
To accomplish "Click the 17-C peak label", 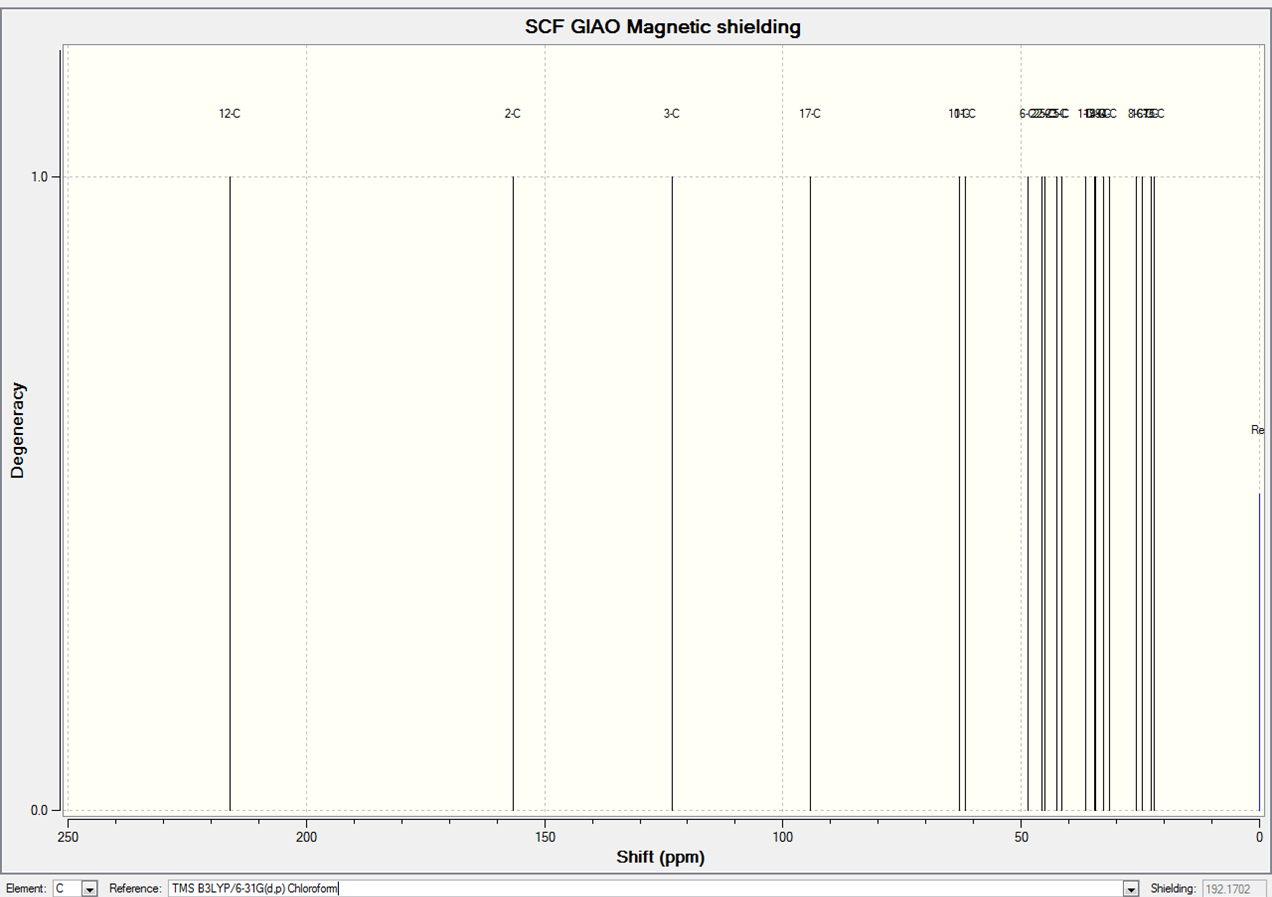I will (810, 114).
